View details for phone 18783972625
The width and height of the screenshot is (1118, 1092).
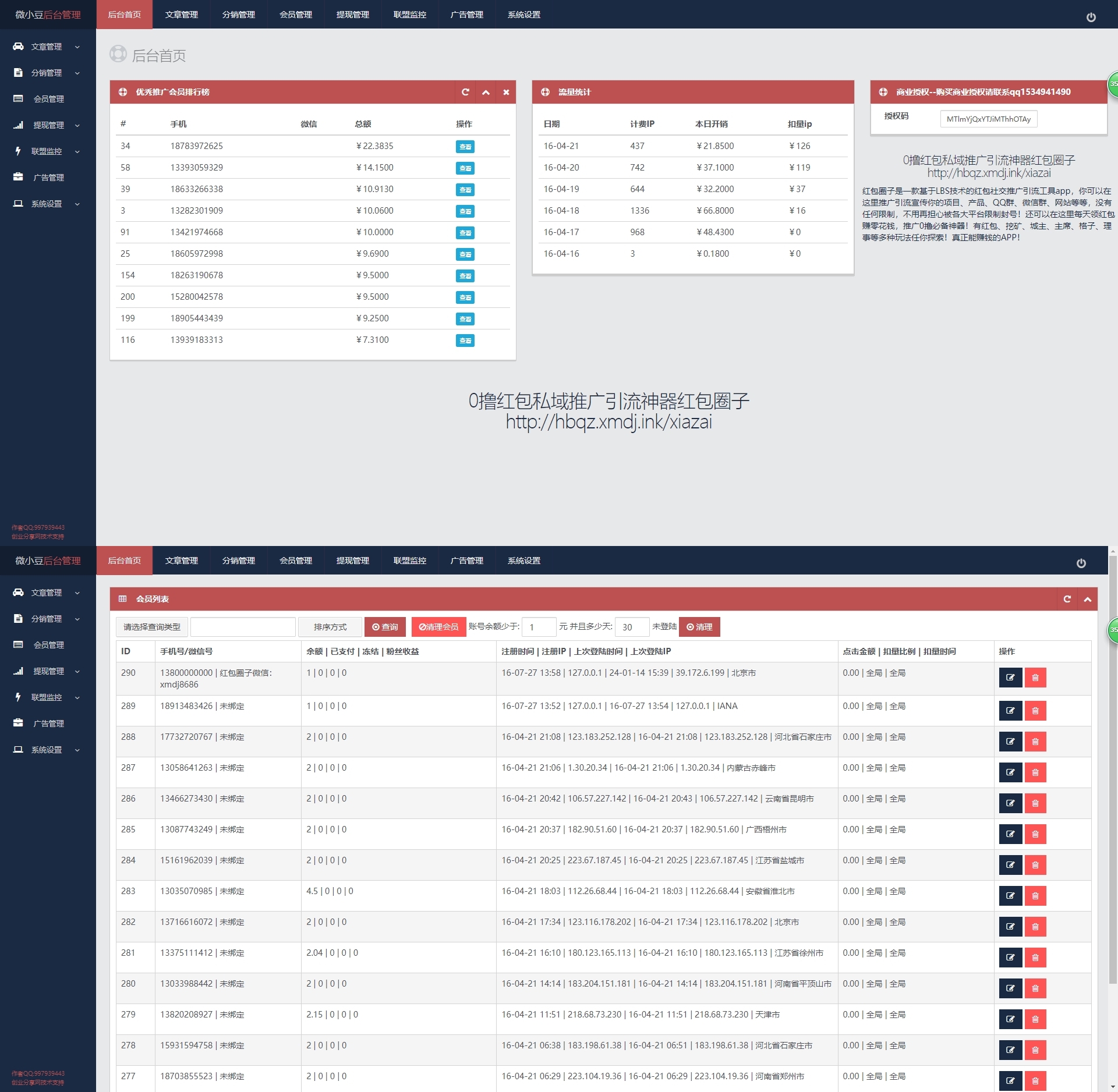tap(465, 147)
